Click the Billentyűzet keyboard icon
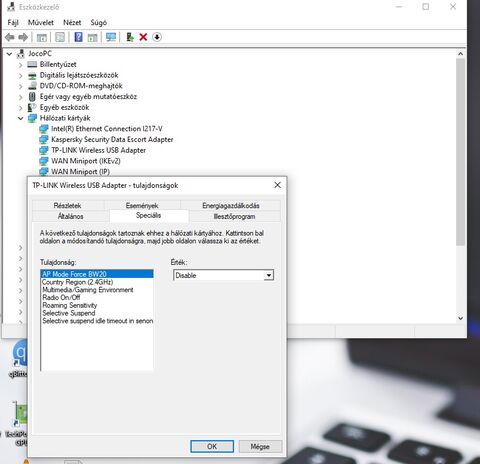This screenshot has height=464, width=480. (x=32, y=64)
